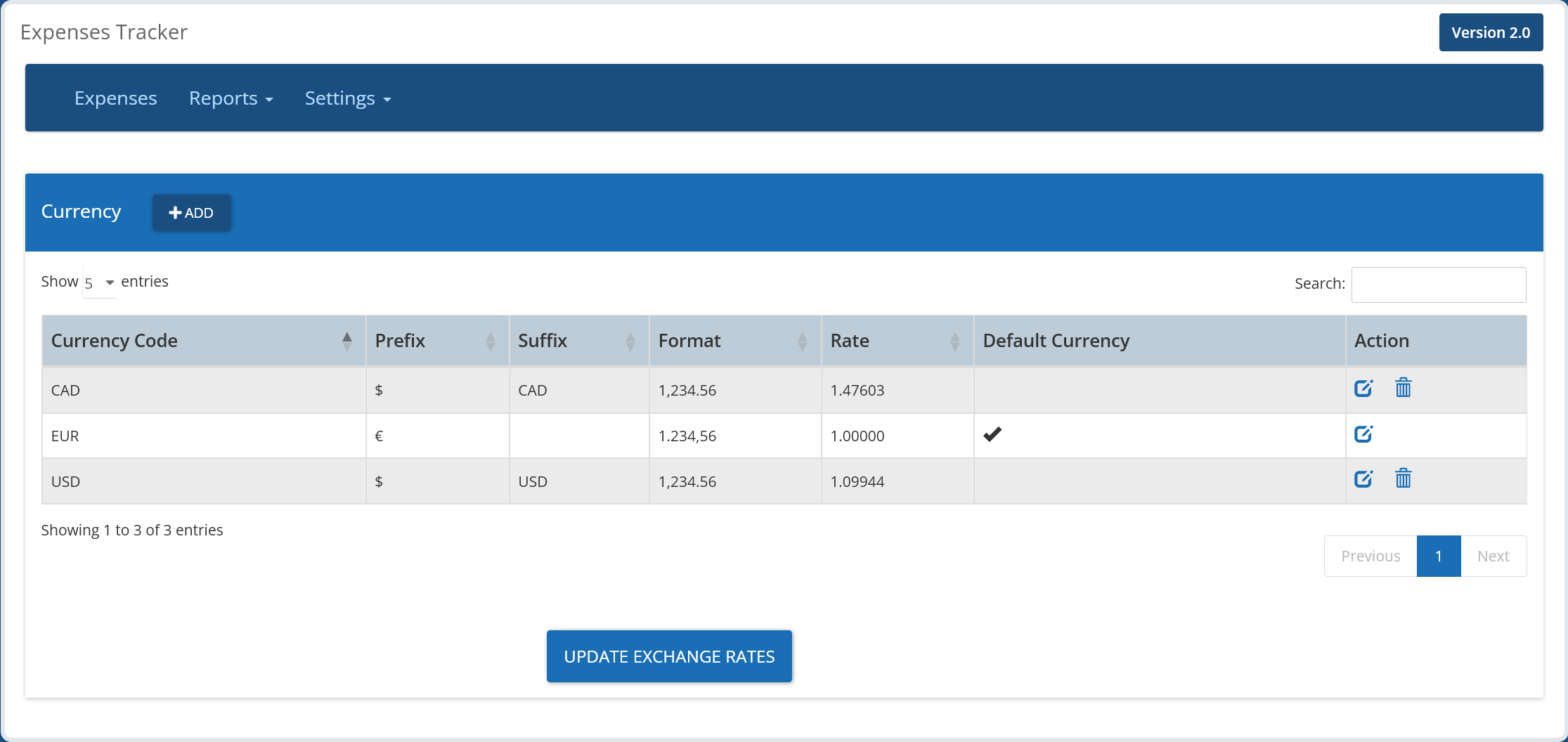1568x742 pixels.
Task: Open the Show entries count dropdown
Action: (x=99, y=282)
